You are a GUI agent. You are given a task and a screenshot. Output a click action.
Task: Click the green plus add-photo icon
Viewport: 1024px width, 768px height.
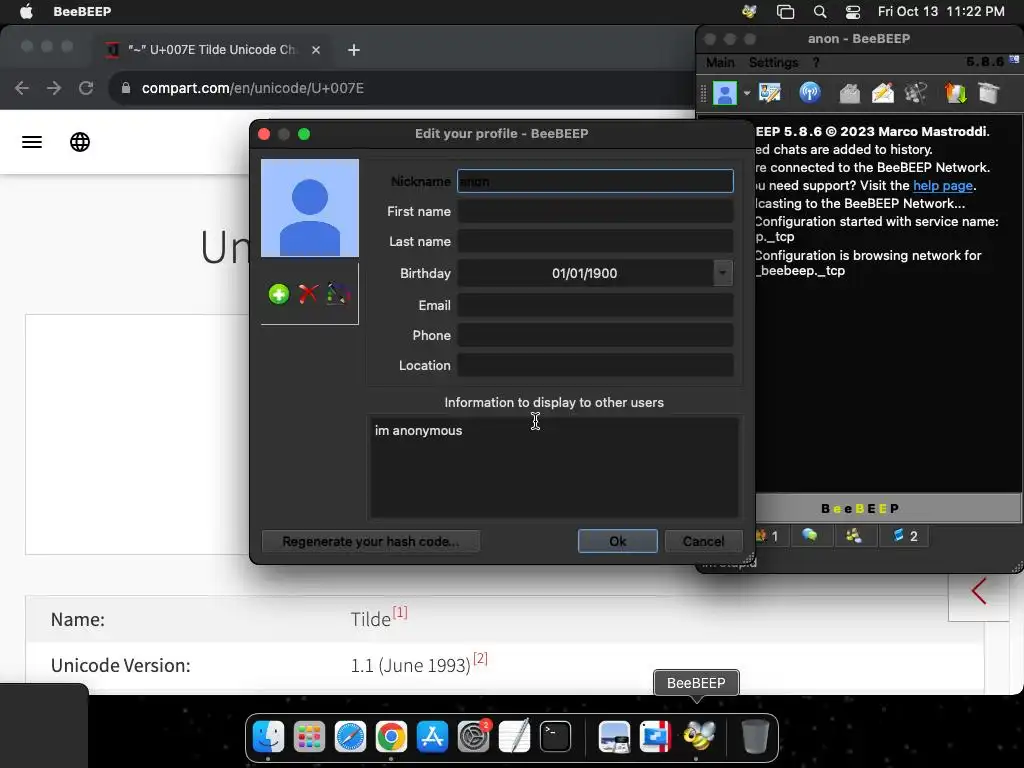pyautogui.click(x=279, y=294)
